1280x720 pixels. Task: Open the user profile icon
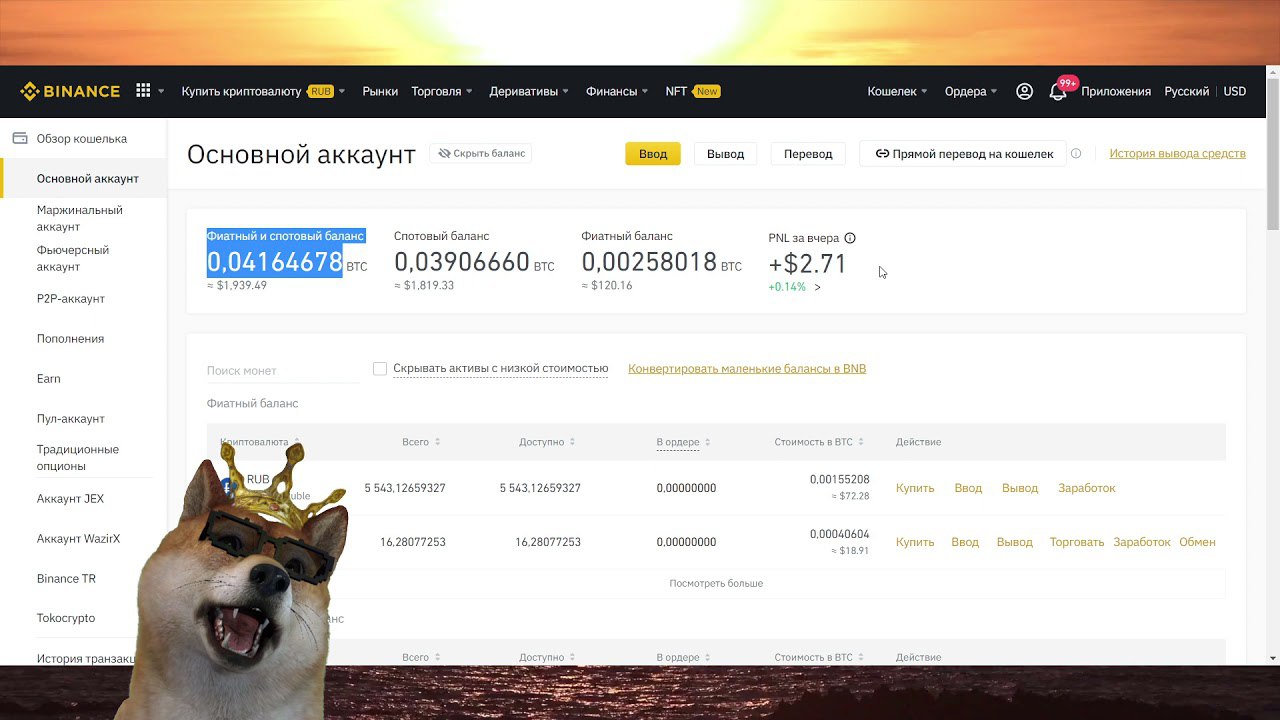pos(1024,91)
